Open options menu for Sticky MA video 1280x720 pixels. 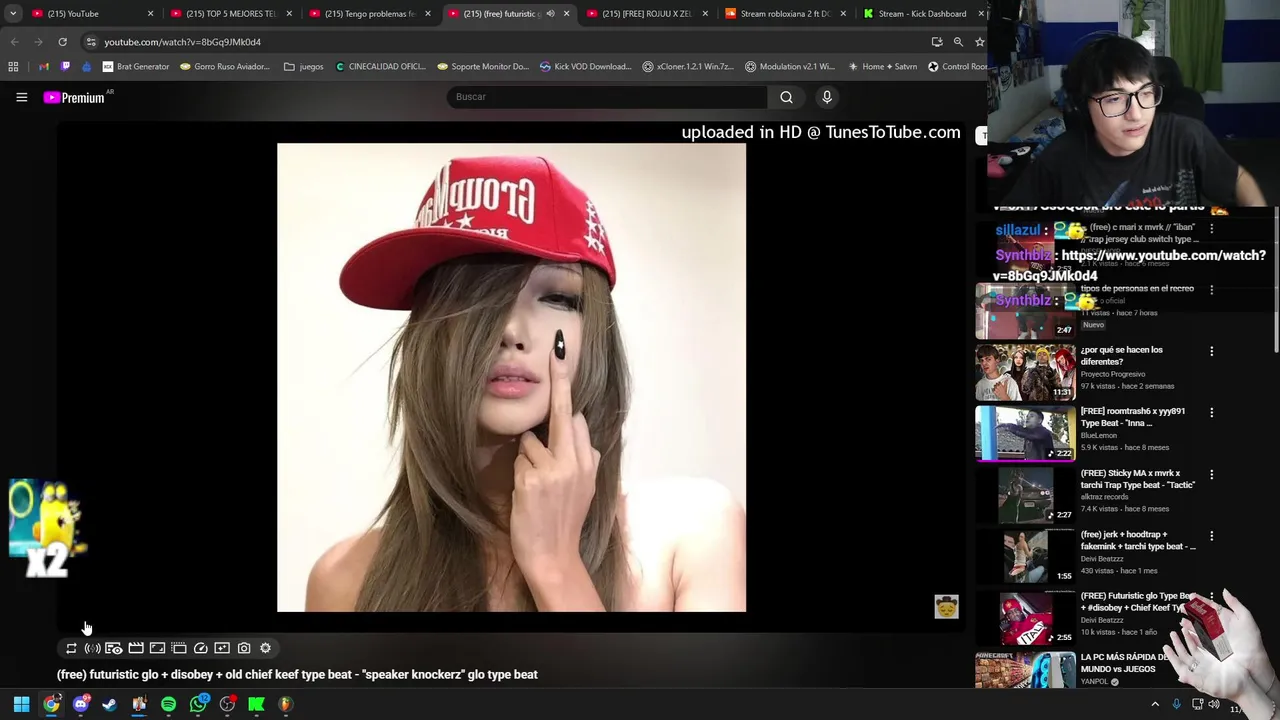(1212, 474)
